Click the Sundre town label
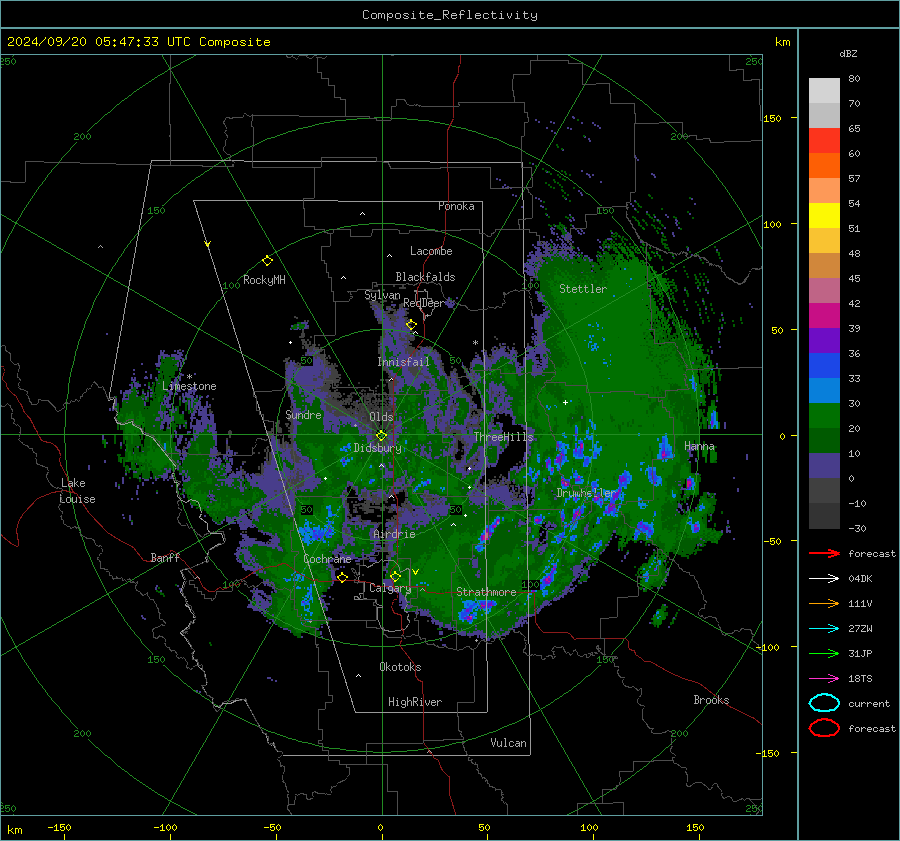The height and width of the screenshot is (841, 900). click(303, 414)
